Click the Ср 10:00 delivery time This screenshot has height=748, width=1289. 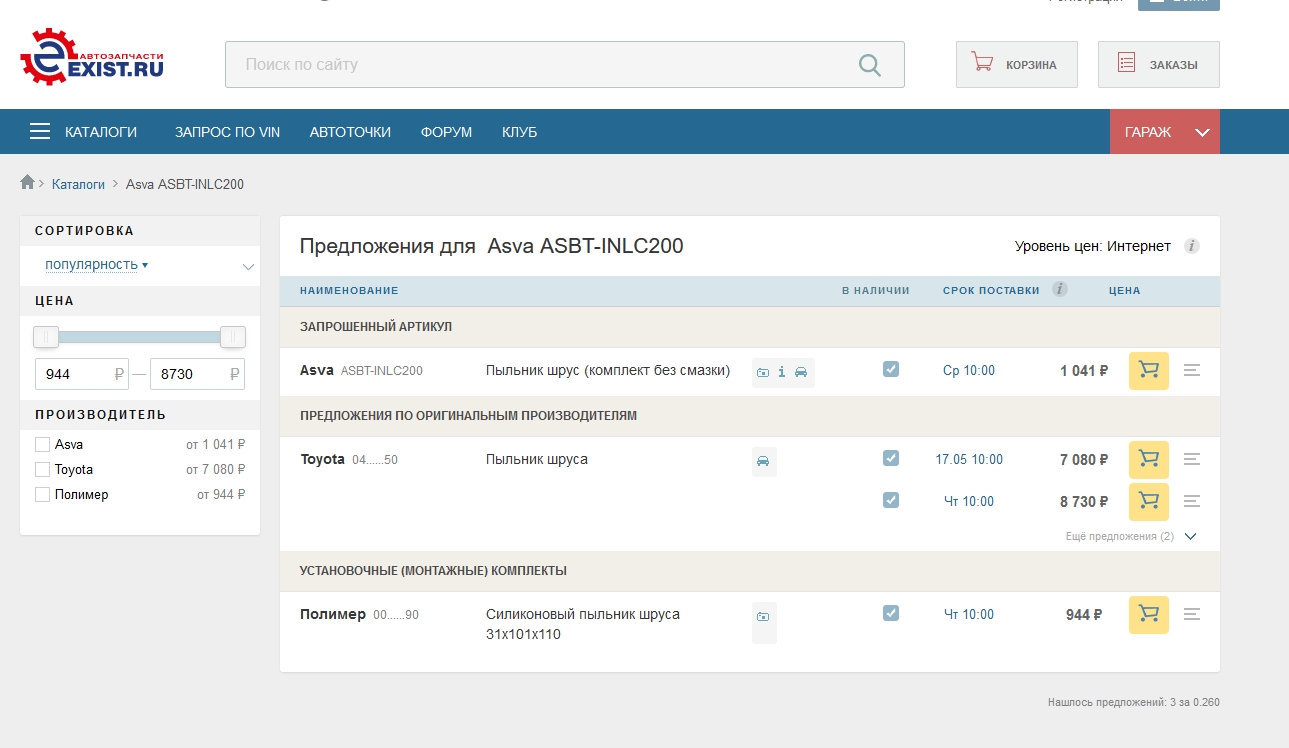click(969, 370)
